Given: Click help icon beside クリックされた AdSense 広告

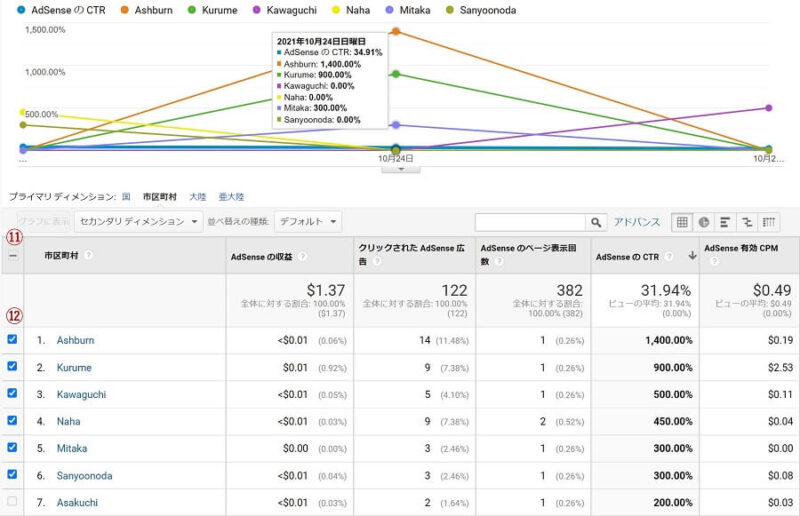Looking at the screenshot, I should coord(377,261).
